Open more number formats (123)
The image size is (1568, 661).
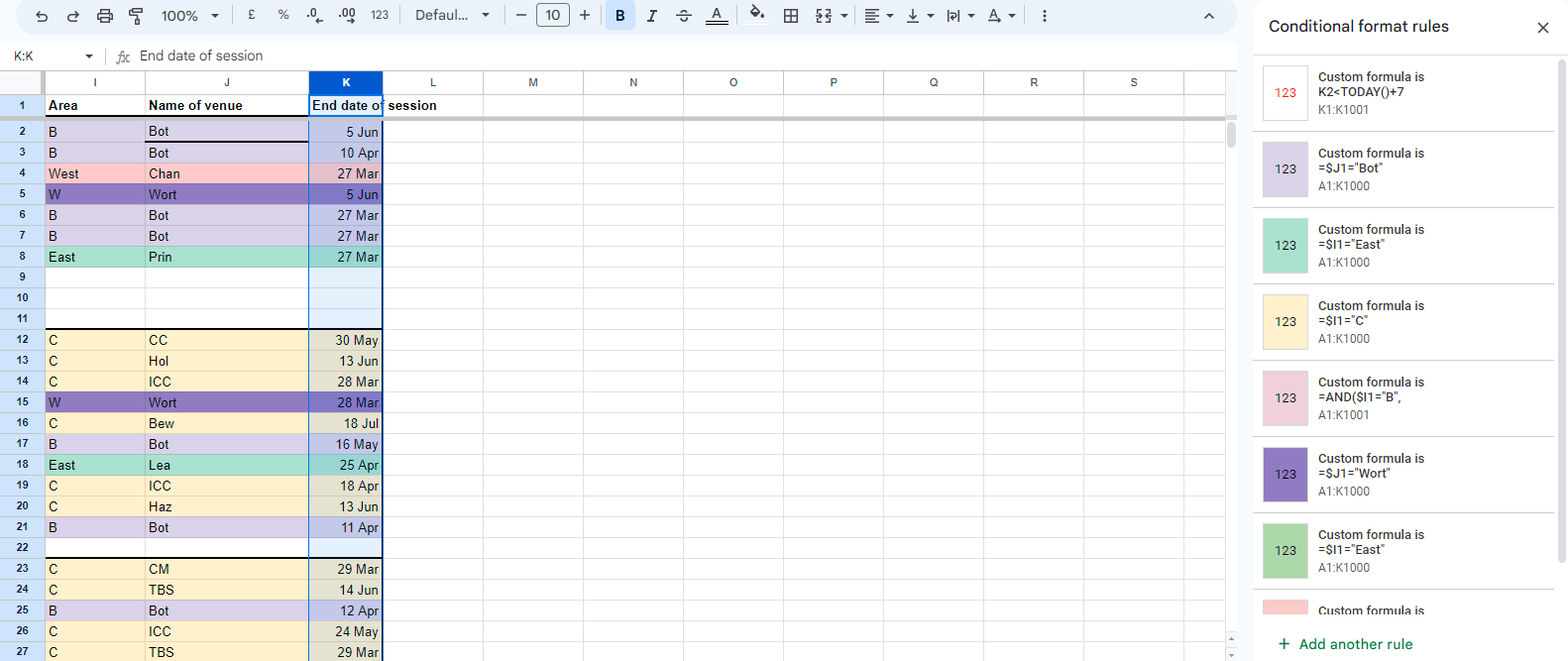tap(380, 15)
